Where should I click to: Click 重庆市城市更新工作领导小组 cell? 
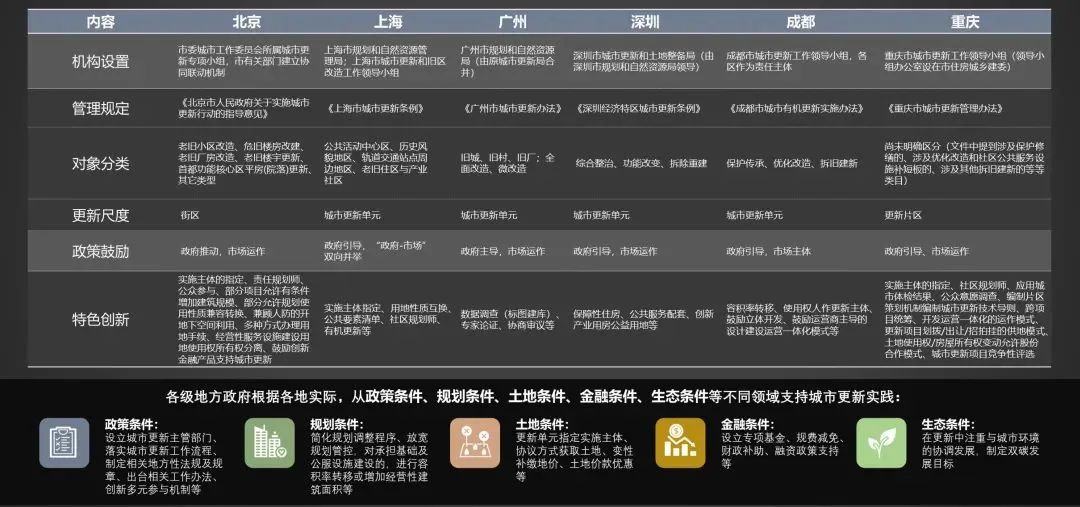[x=964, y=61]
